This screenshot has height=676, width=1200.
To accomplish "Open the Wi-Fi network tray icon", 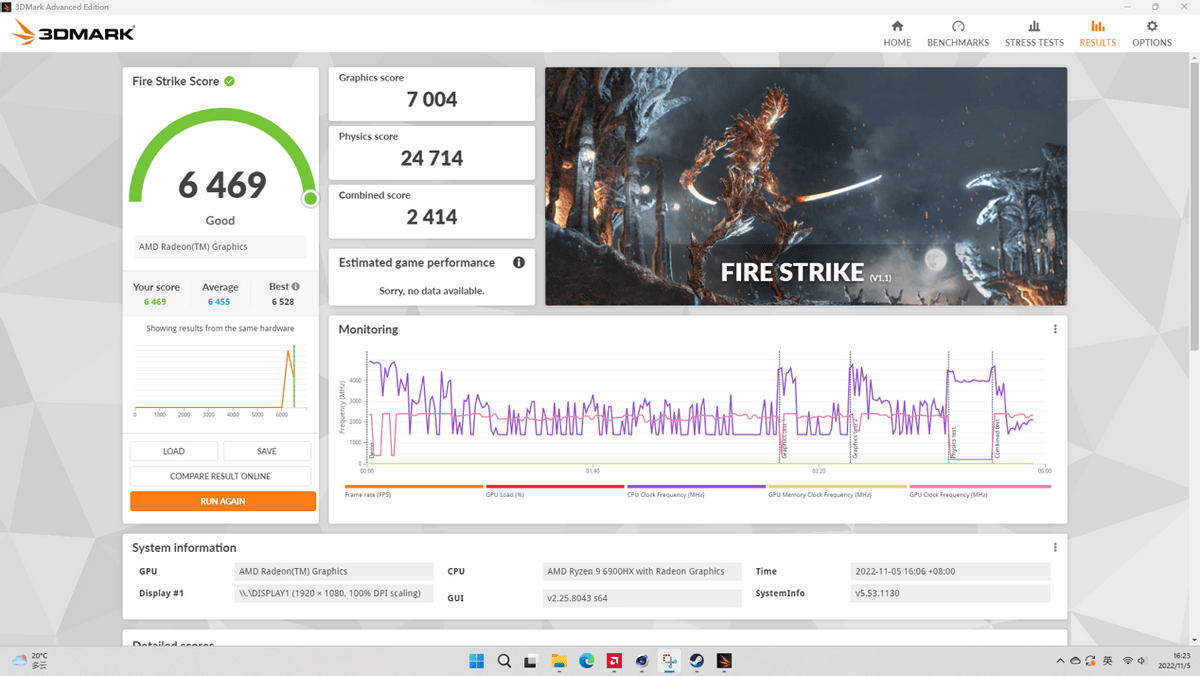I will [x=1128, y=660].
